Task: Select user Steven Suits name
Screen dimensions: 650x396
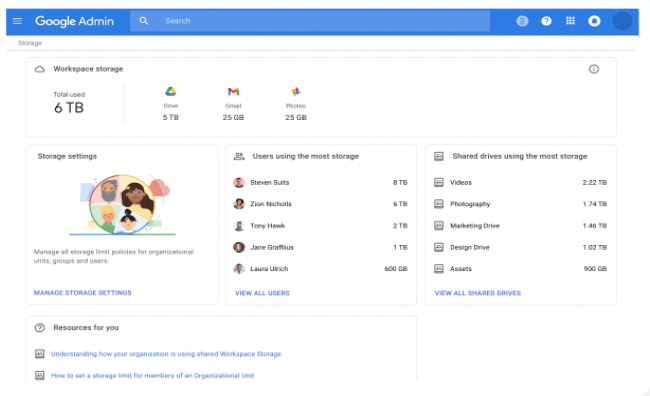Action: [x=269, y=182]
